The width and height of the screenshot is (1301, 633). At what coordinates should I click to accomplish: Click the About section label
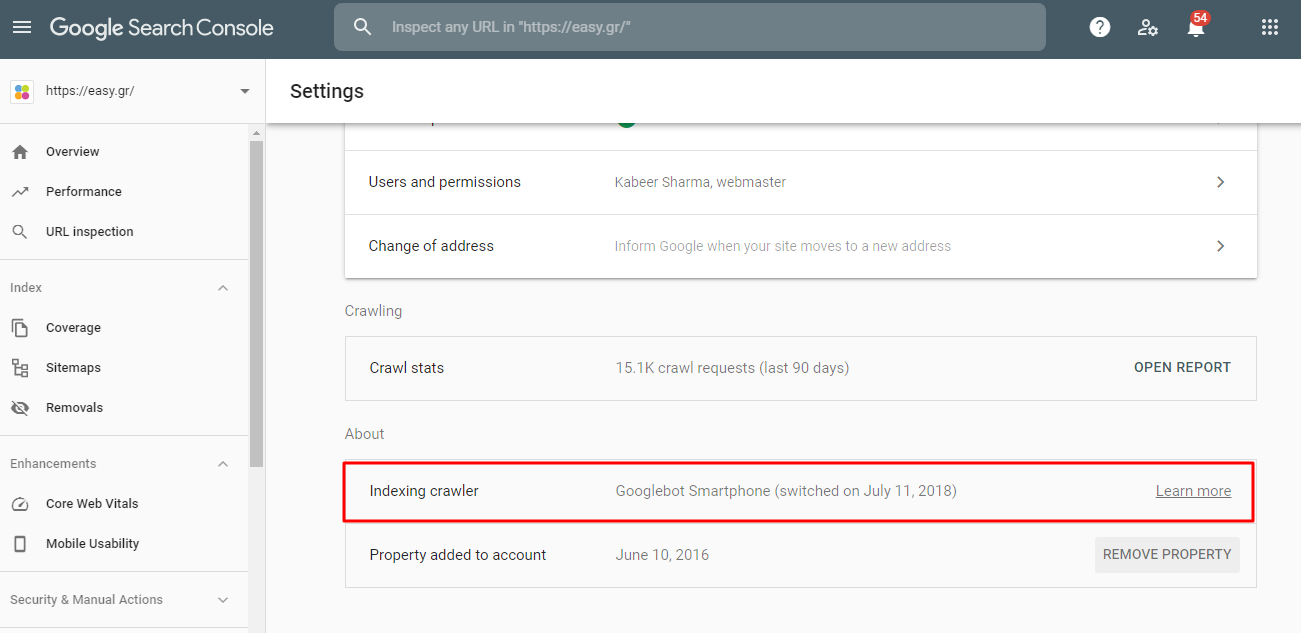pos(364,434)
